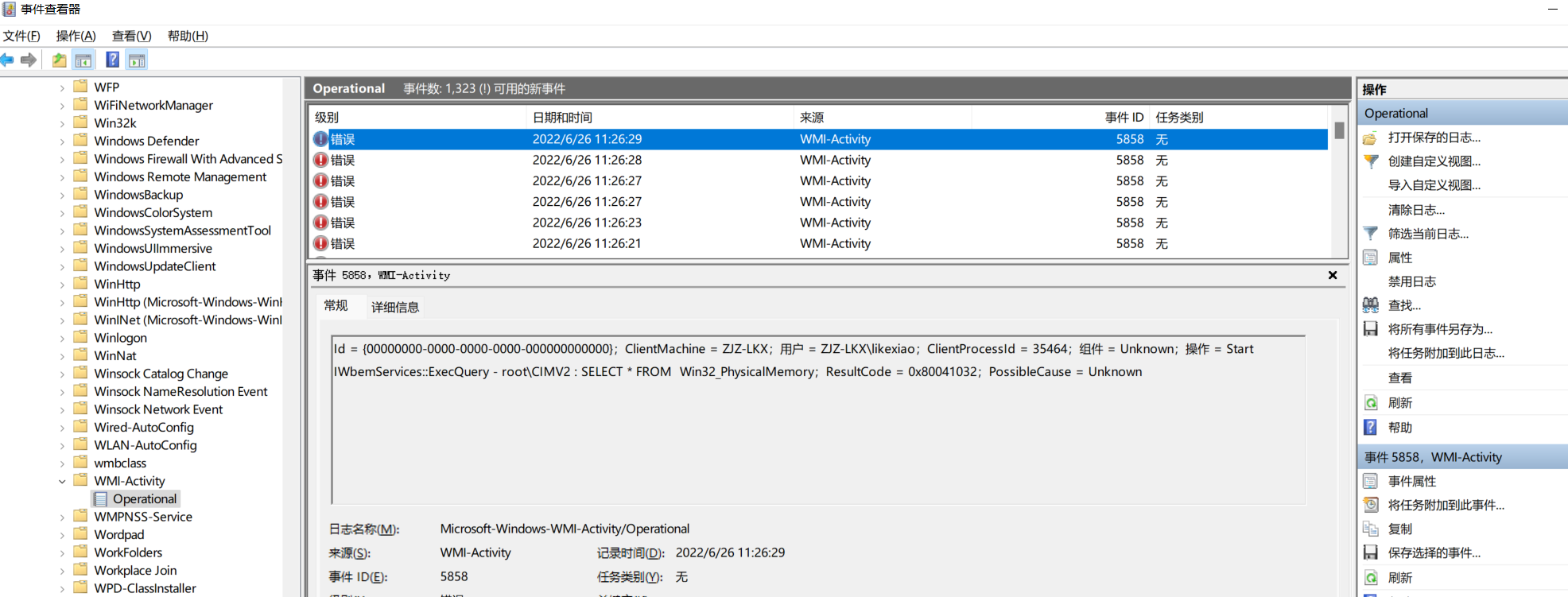The image size is (1568, 597).
Task: Toggle the Action pane toolbar icon
Action: coord(137,60)
